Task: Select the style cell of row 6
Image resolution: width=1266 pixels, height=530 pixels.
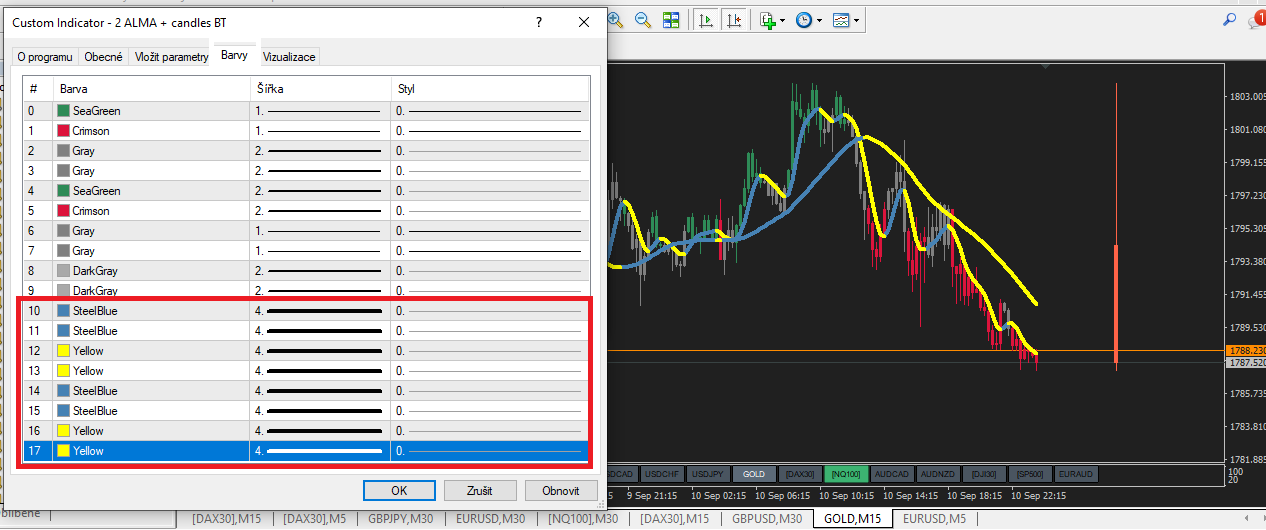Action: pos(488,231)
